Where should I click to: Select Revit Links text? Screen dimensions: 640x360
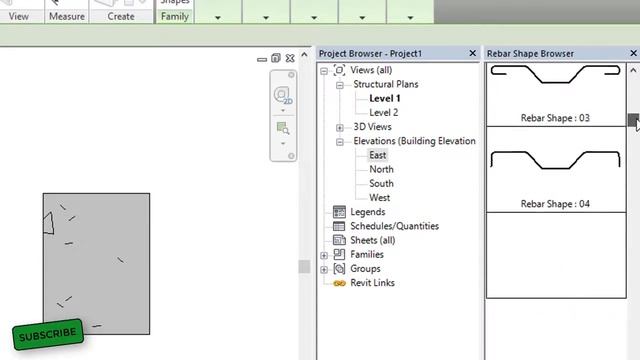372,283
